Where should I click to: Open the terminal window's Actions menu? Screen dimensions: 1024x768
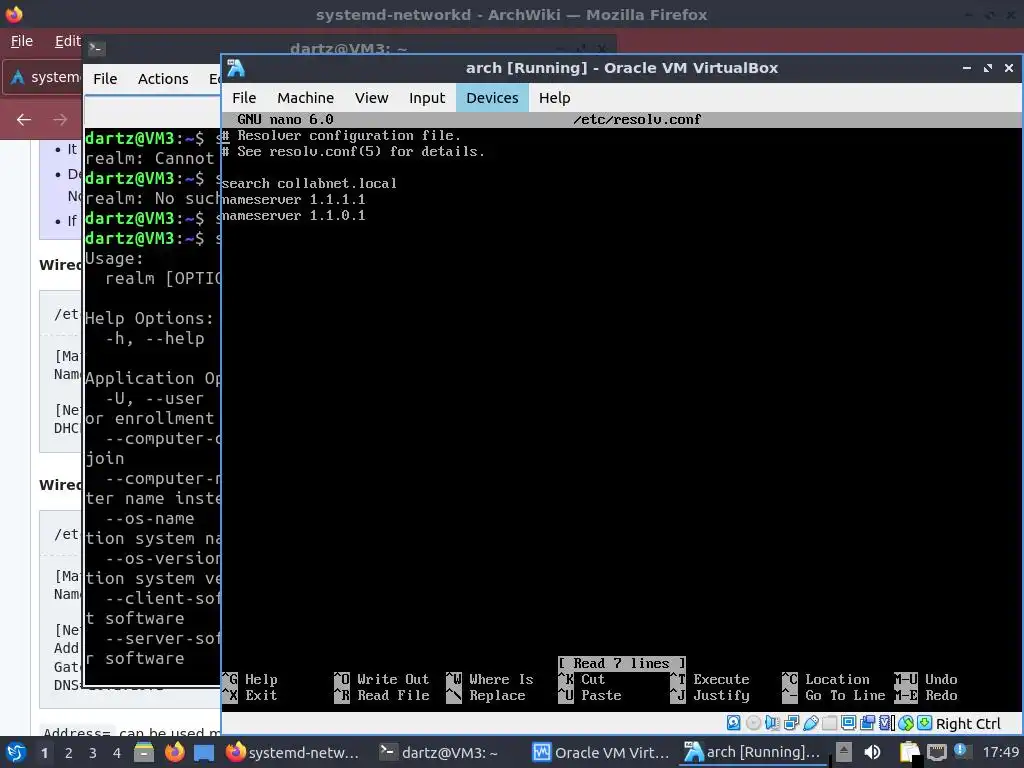point(163,79)
